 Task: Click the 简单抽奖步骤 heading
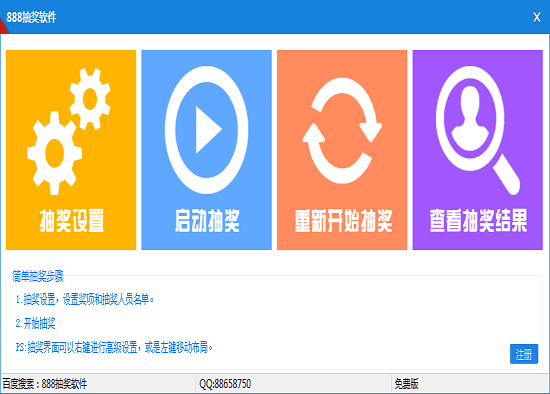pyautogui.click(x=38, y=276)
